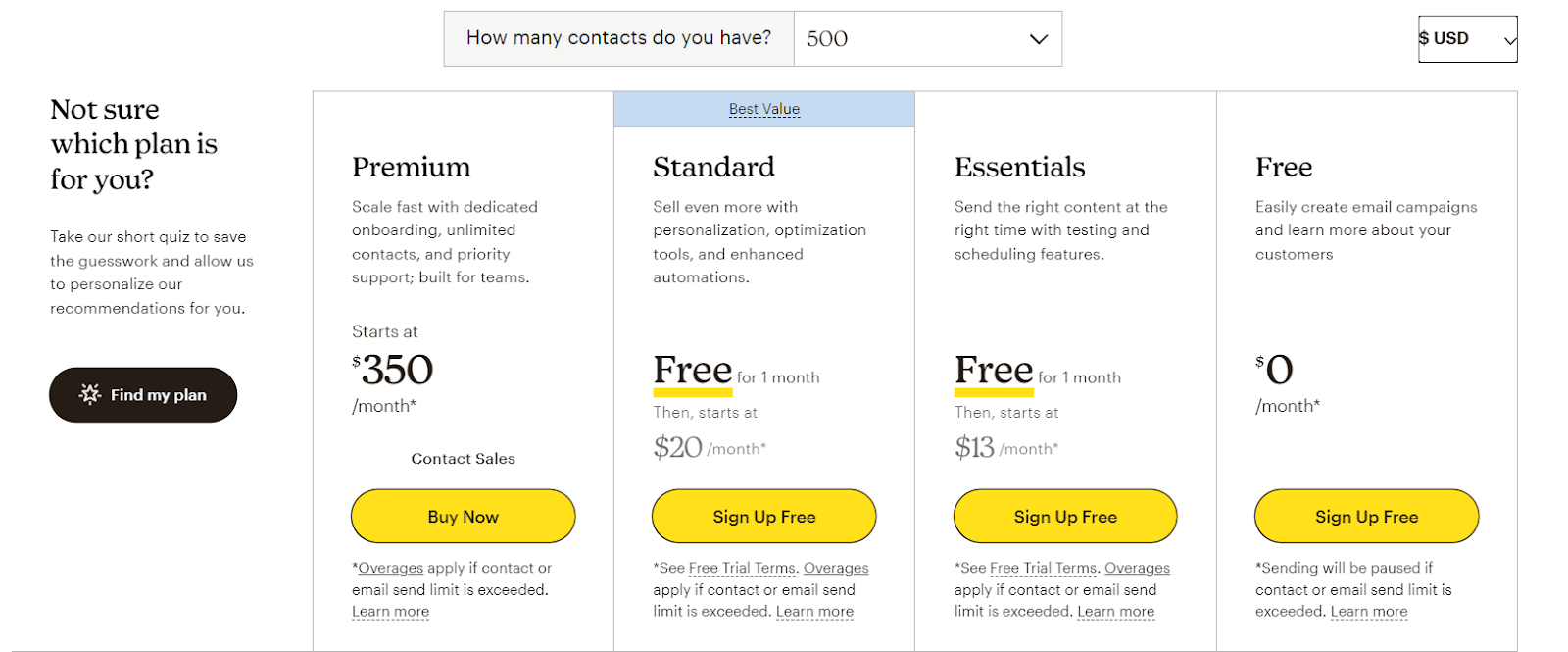Follow Learn more under Essentials plan
Screen dimensions: 1568x652
coord(1115,612)
